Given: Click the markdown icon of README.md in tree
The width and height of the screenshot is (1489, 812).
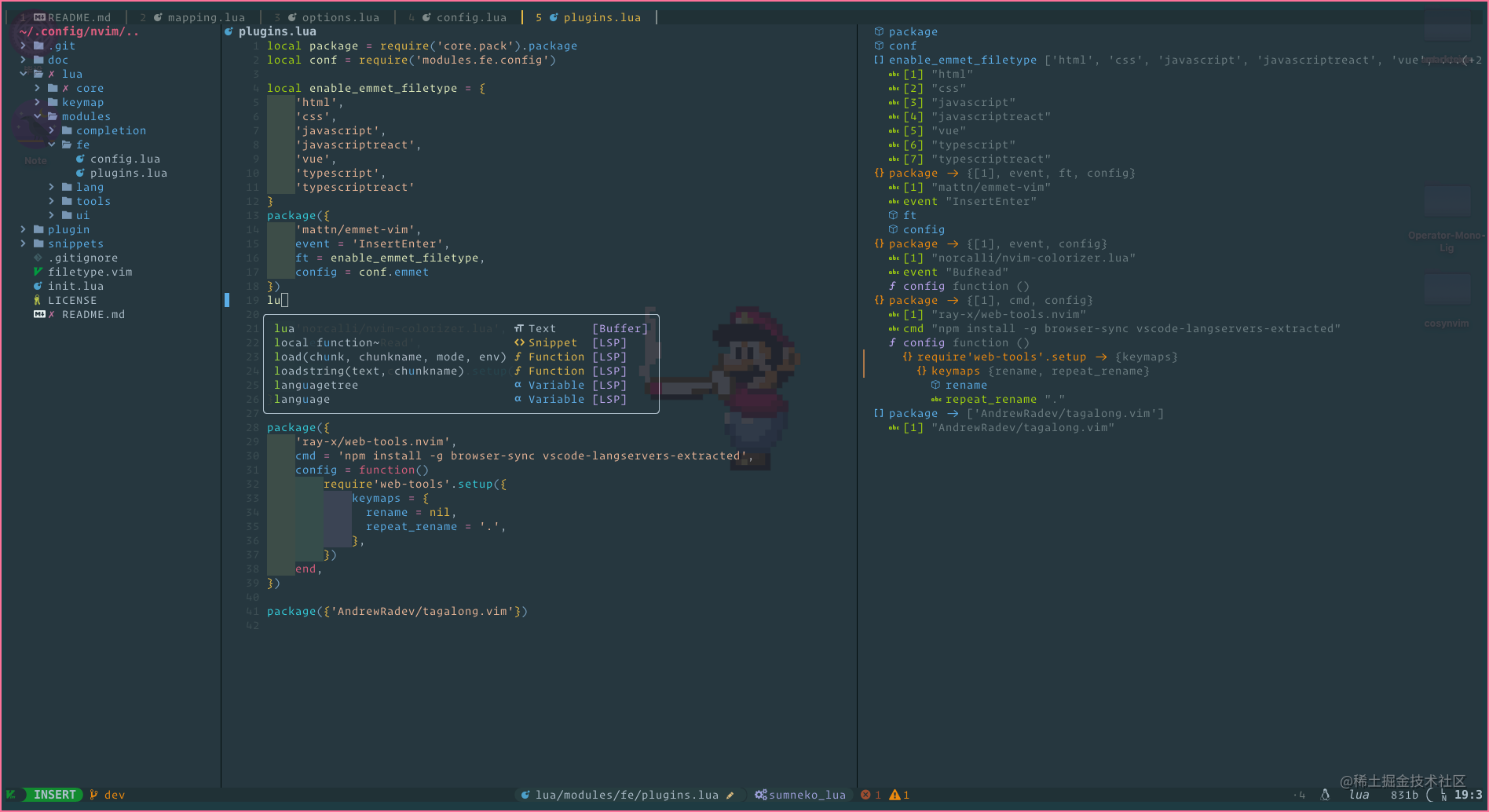Looking at the screenshot, I should click(39, 314).
